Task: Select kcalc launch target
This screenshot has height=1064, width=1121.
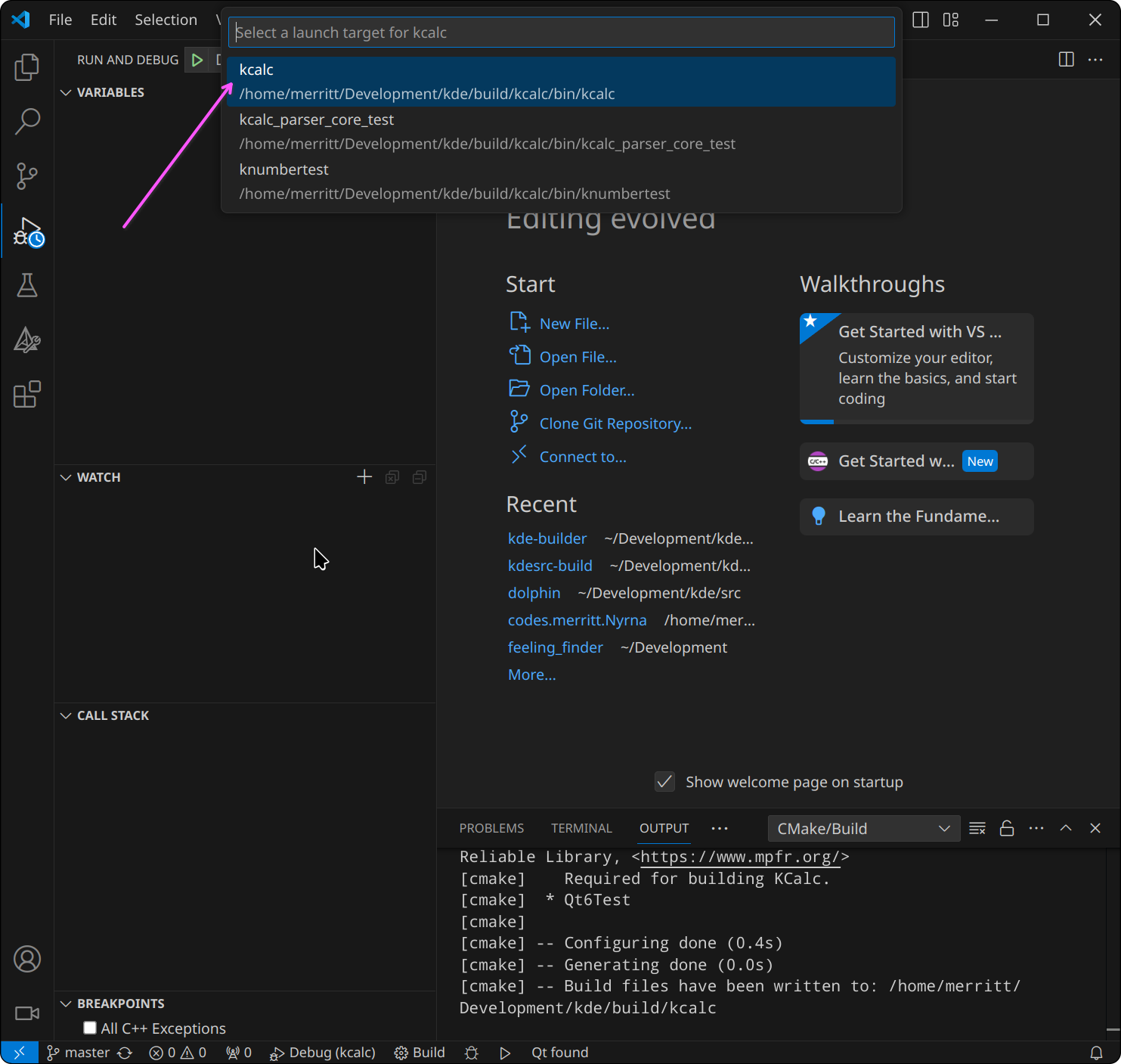Action: [x=562, y=82]
